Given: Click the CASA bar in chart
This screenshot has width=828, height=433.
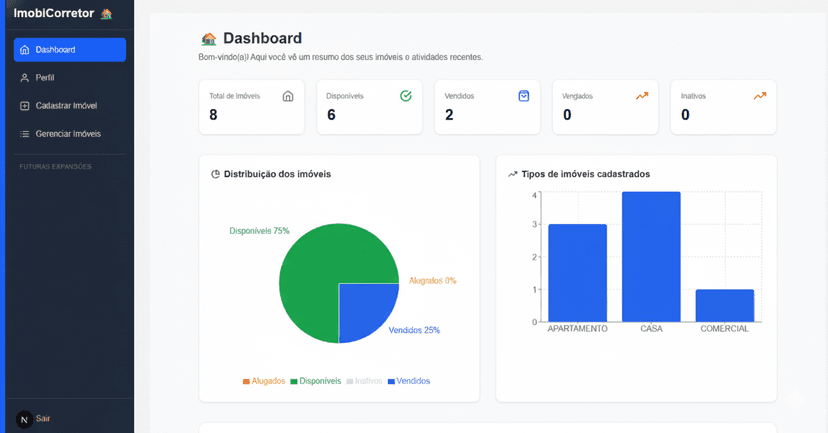Looking at the screenshot, I should click(651, 257).
